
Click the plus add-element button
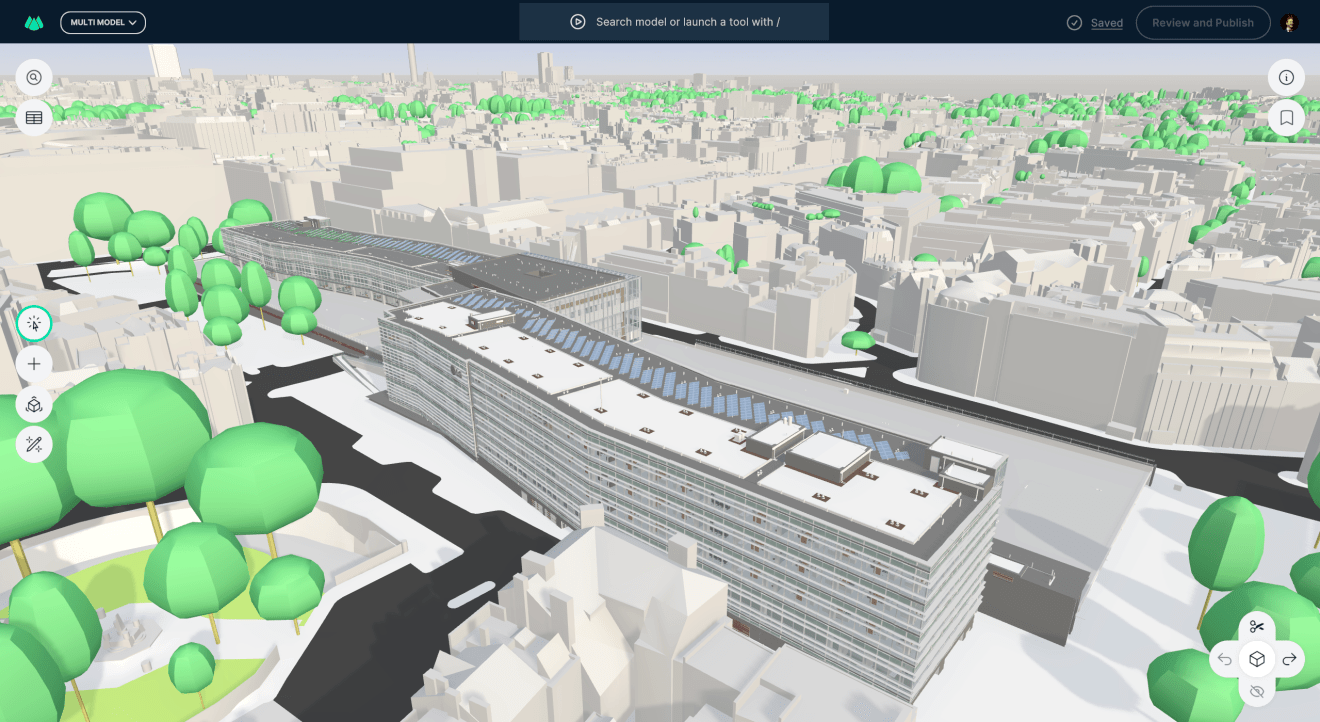[34, 364]
